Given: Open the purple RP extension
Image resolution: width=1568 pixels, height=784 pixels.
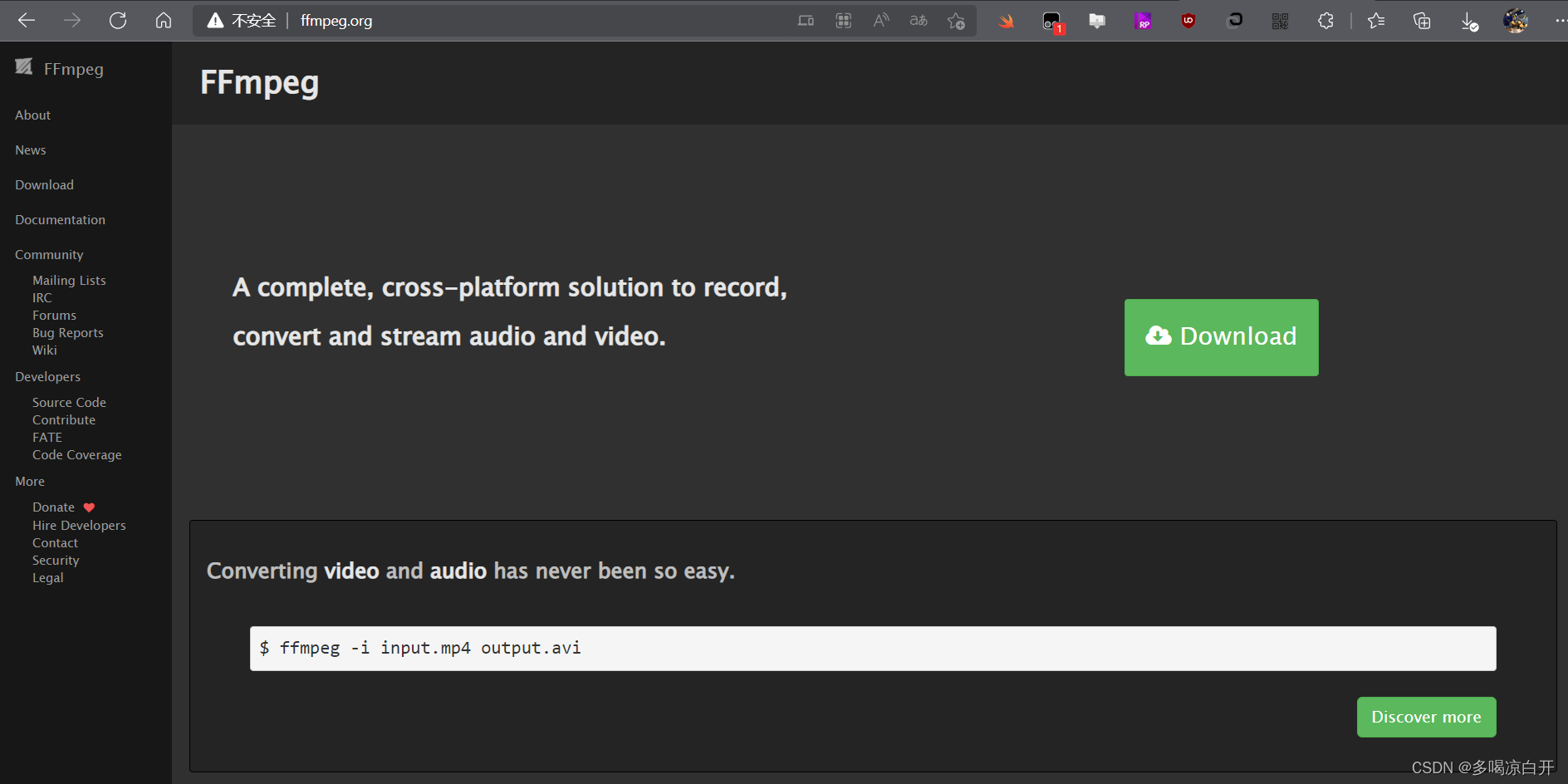Looking at the screenshot, I should pyautogui.click(x=1143, y=21).
